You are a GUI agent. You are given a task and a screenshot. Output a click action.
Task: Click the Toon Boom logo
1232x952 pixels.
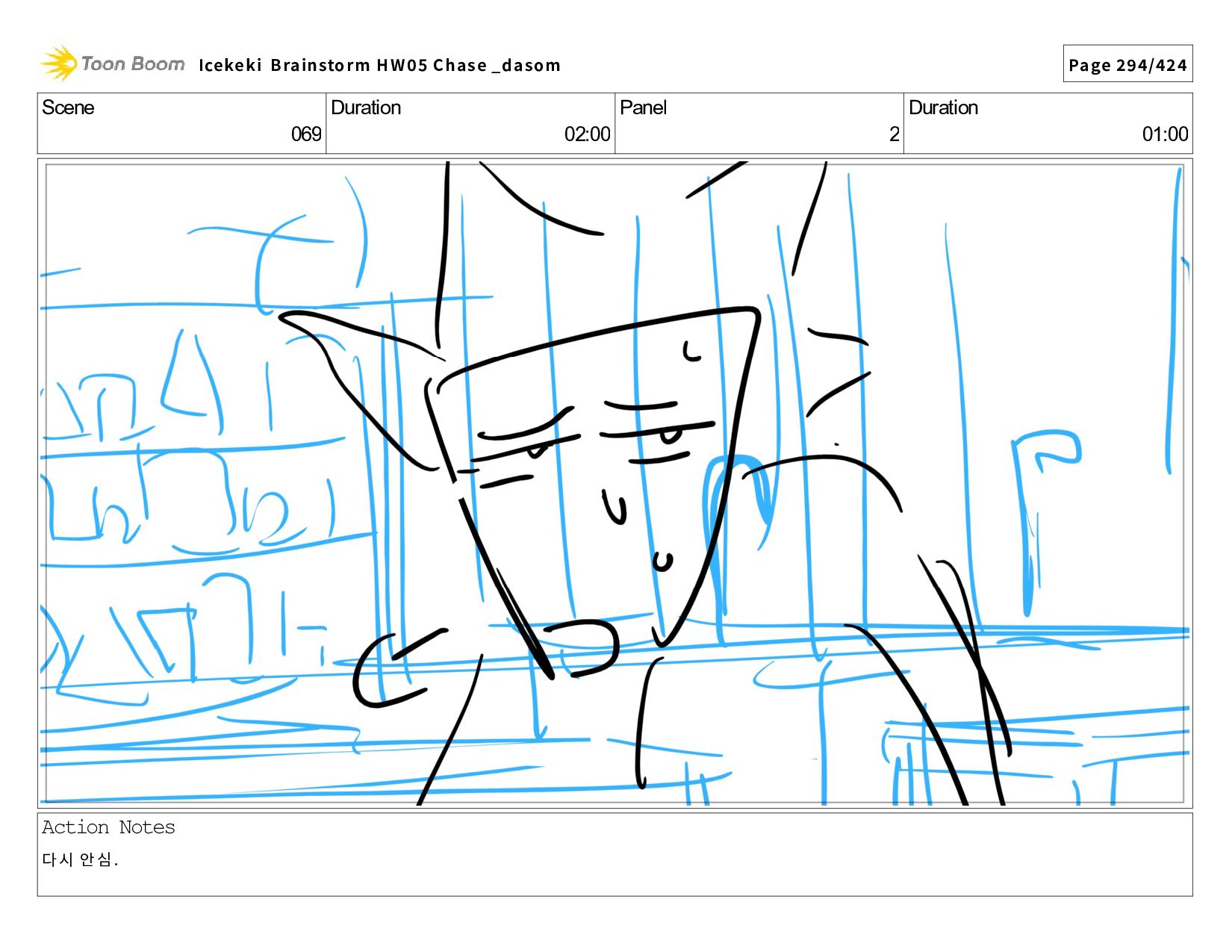(x=112, y=63)
